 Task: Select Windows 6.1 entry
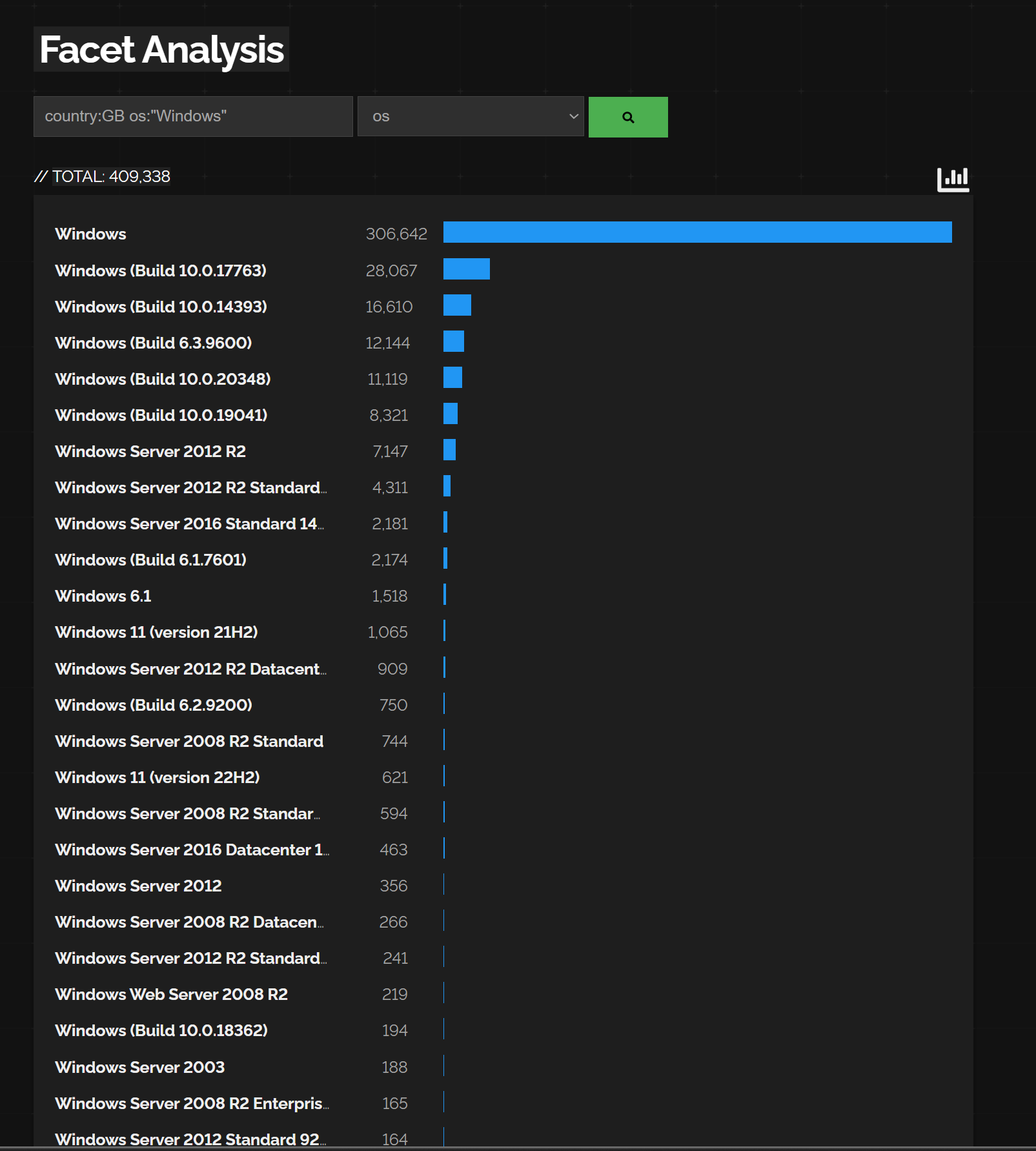[x=103, y=596]
